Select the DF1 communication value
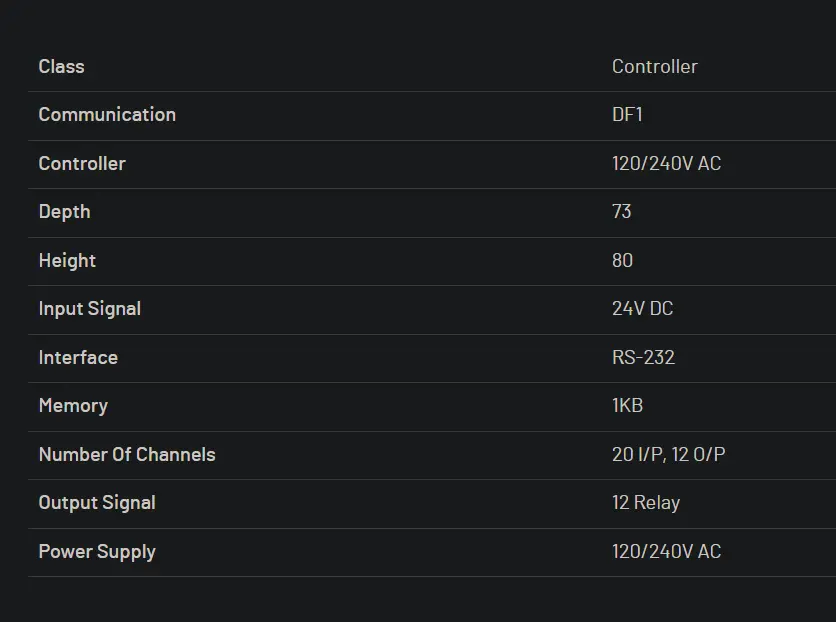836x622 pixels. pyautogui.click(x=627, y=114)
